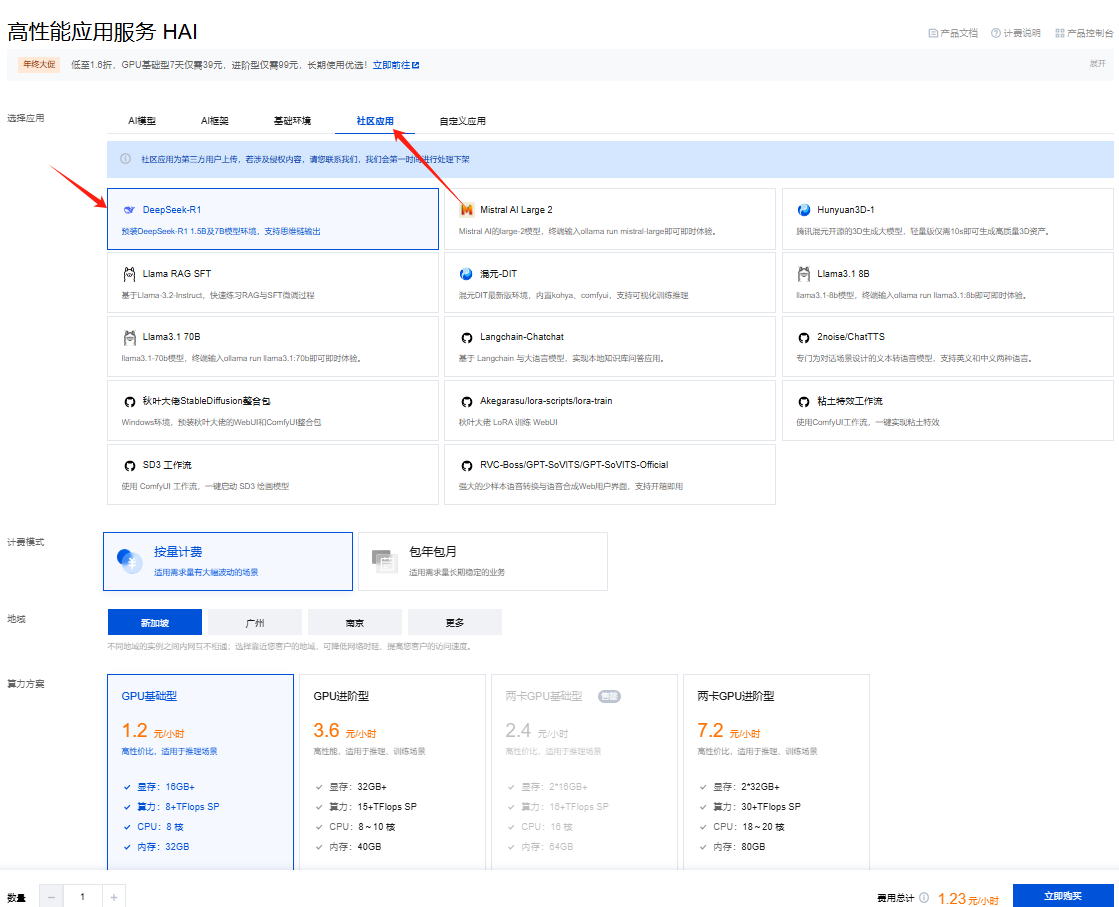The width and height of the screenshot is (1119, 907).
Task: Click the Llama3.1 8B llama icon
Action: pos(804,274)
